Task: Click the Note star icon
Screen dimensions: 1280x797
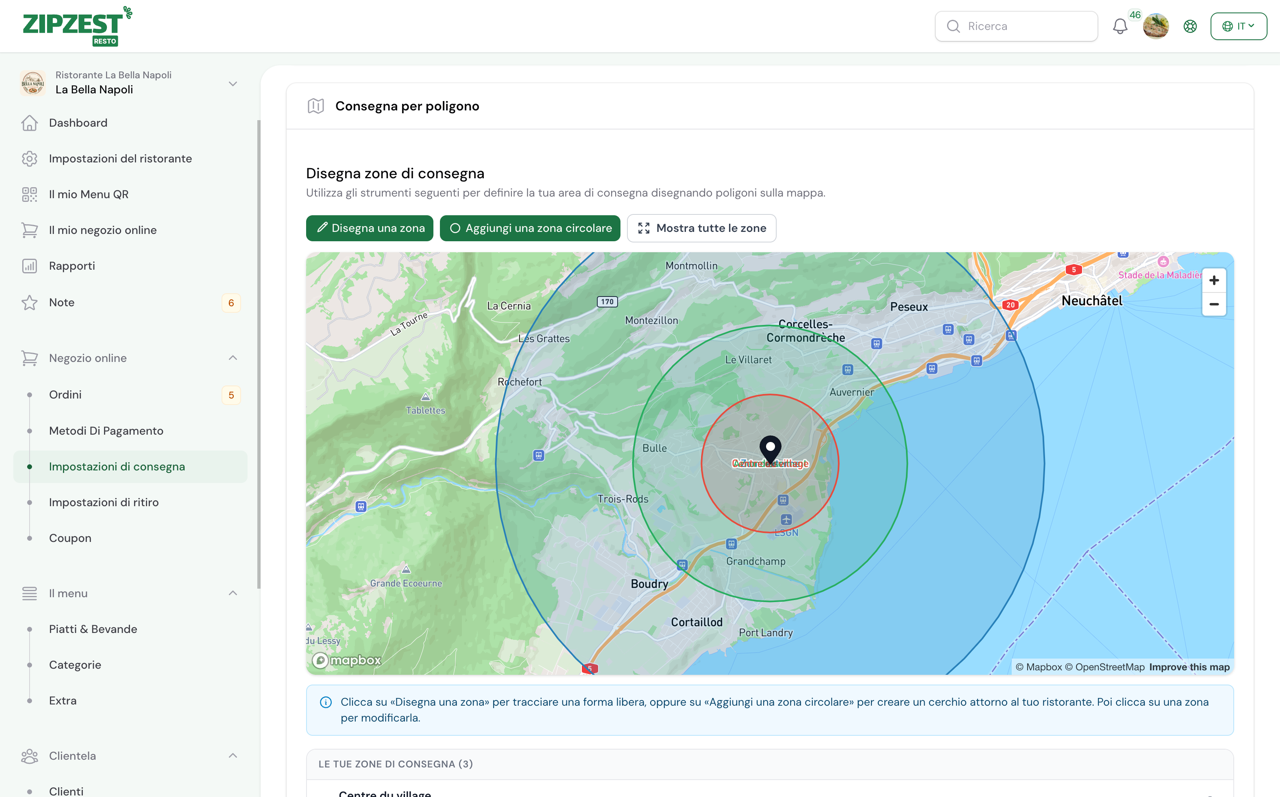Action: [30, 302]
